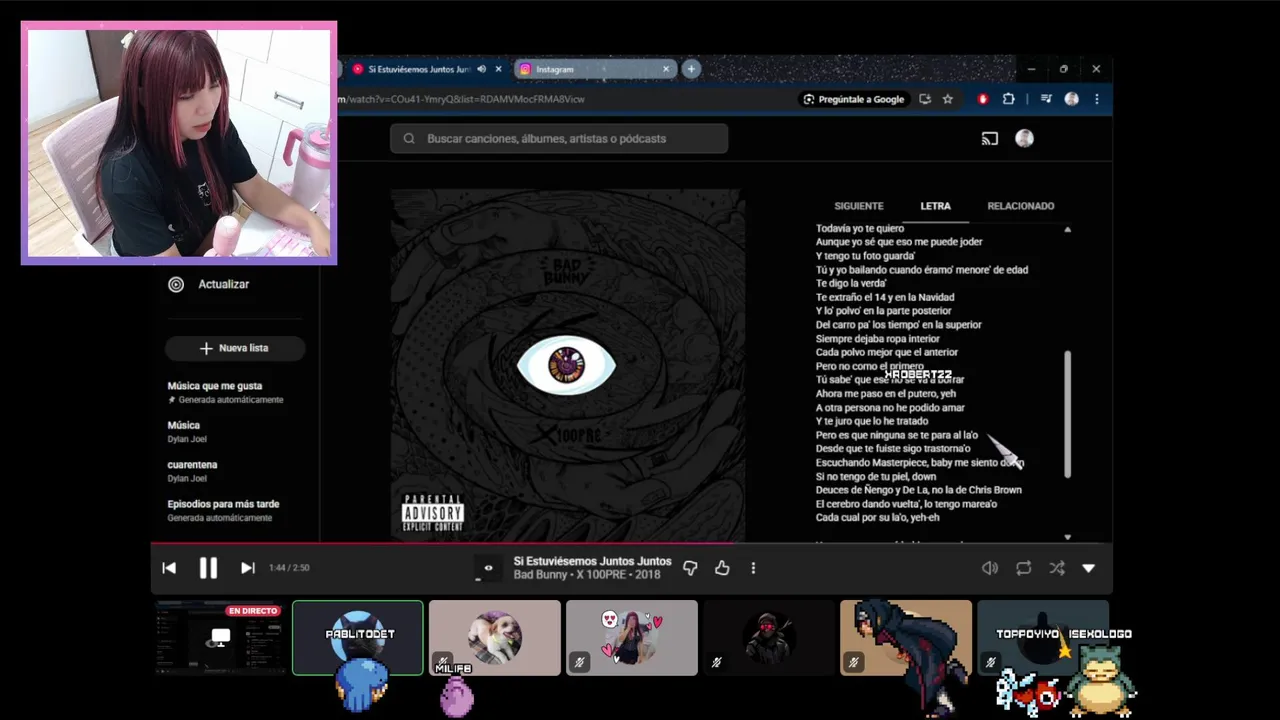This screenshot has width=1280, height=720.
Task: Open Episodios para más tarde list
Action: (x=224, y=511)
